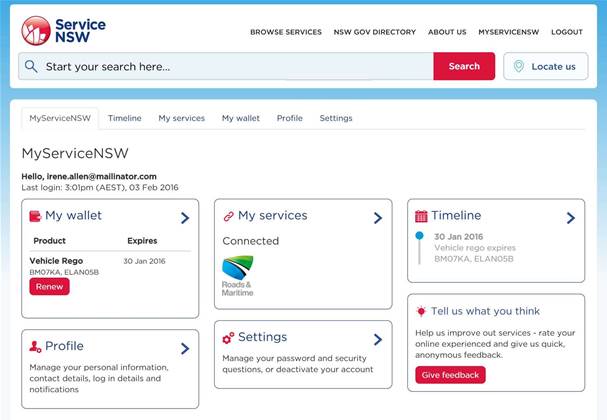Click into the search input field

235,67
